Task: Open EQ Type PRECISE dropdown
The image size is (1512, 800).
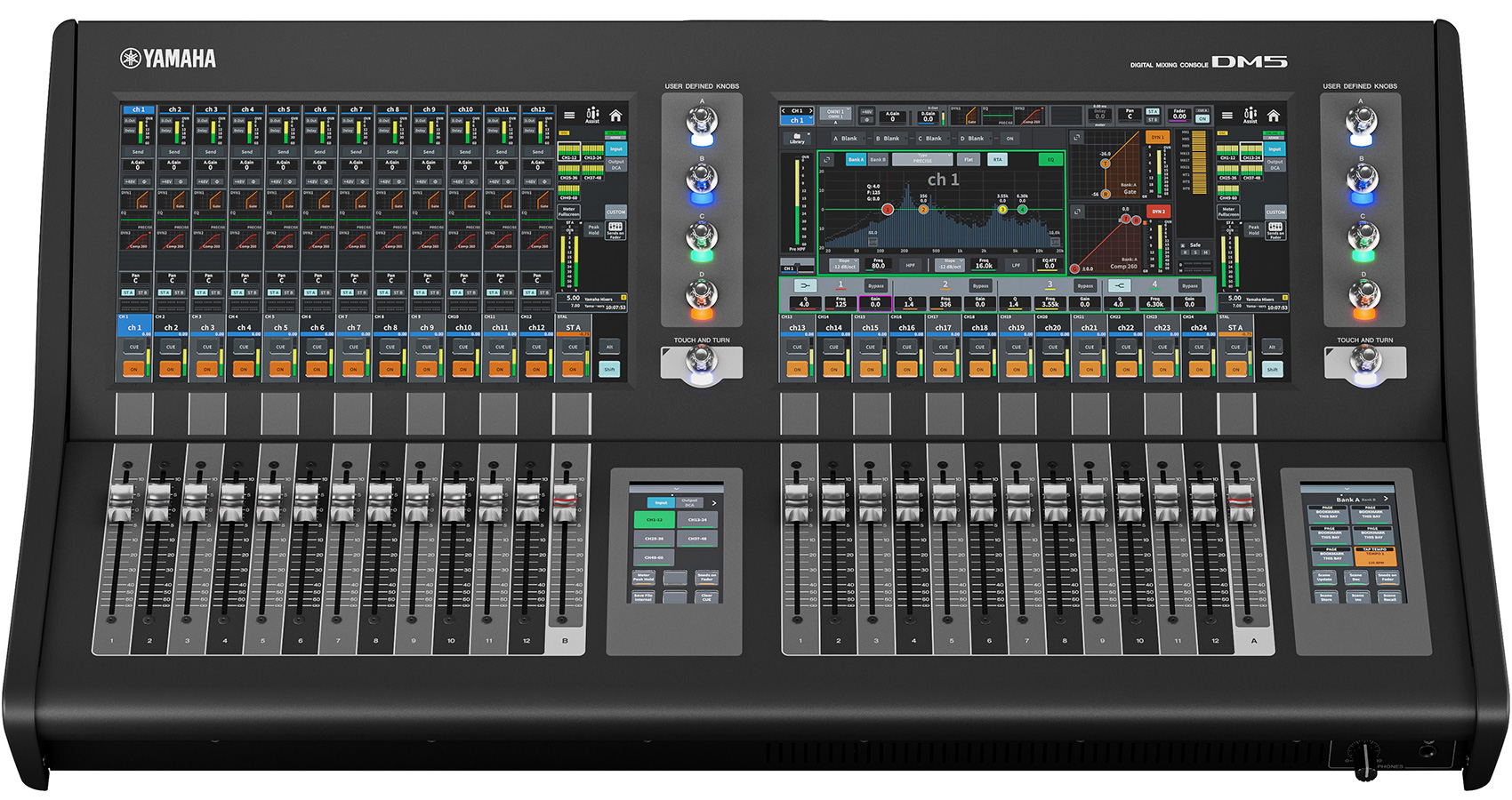Action: point(922,159)
